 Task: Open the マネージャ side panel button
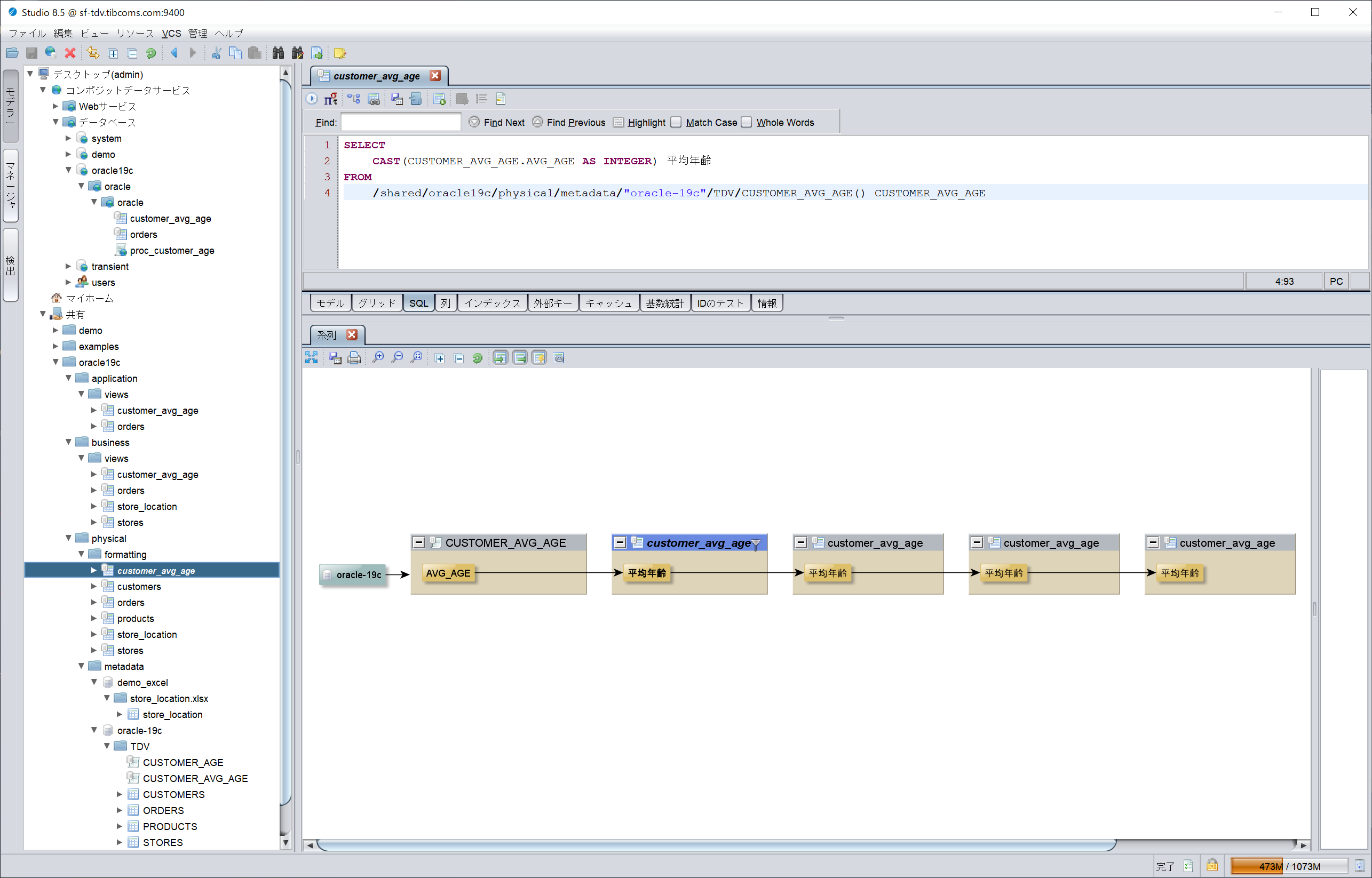(x=11, y=185)
